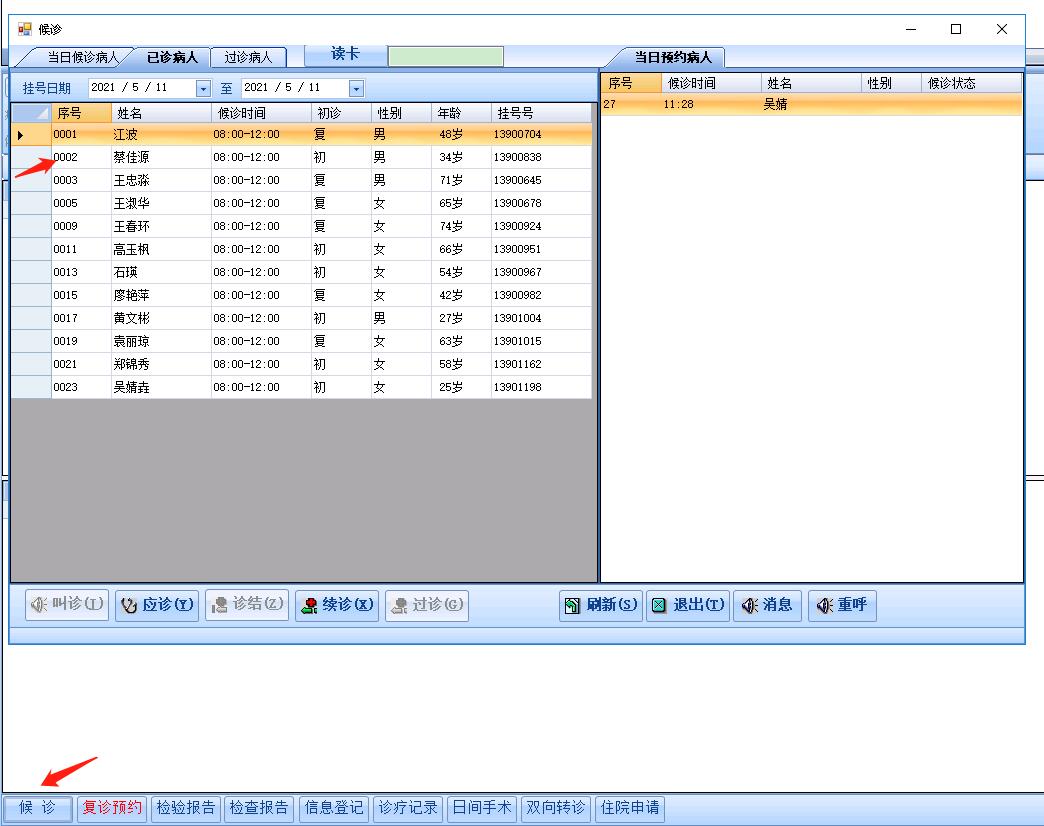The height and width of the screenshot is (826, 1044).
Task: Click the exit icon on 退出 button
Action: (658, 605)
